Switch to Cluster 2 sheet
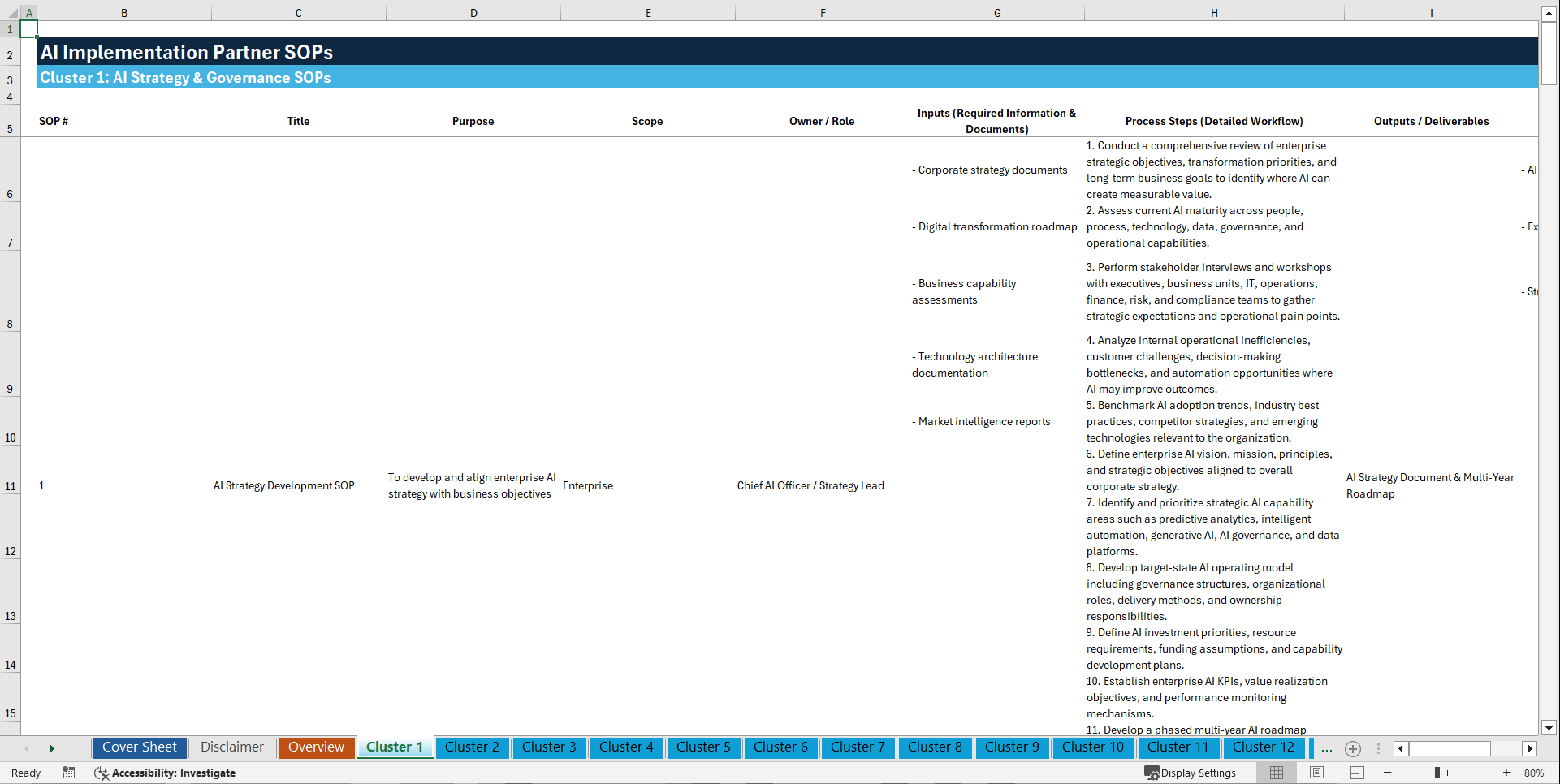Screen dimensions: 1560x784 coord(472,747)
